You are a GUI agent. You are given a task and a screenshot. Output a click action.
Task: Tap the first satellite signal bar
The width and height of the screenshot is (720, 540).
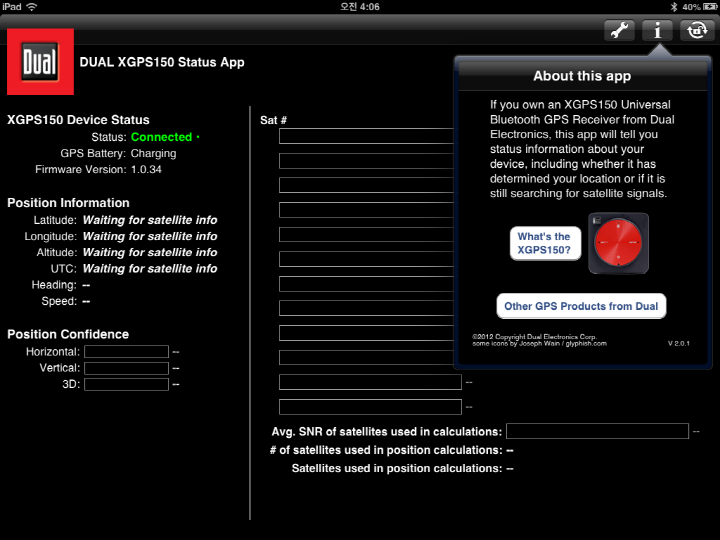[366, 136]
